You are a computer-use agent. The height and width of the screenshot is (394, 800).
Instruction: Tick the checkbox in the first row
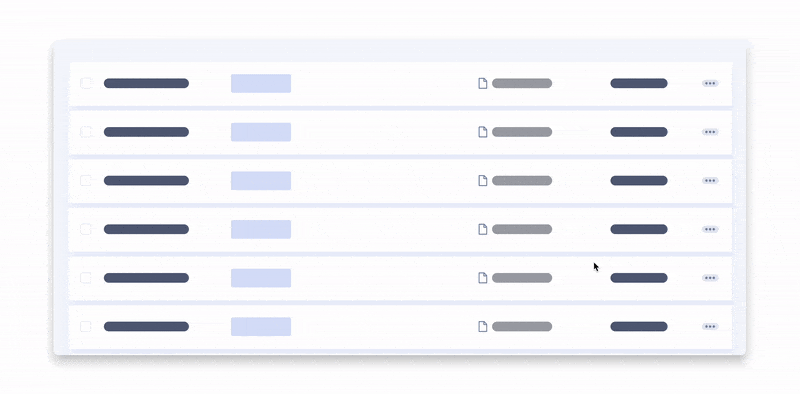[86, 83]
